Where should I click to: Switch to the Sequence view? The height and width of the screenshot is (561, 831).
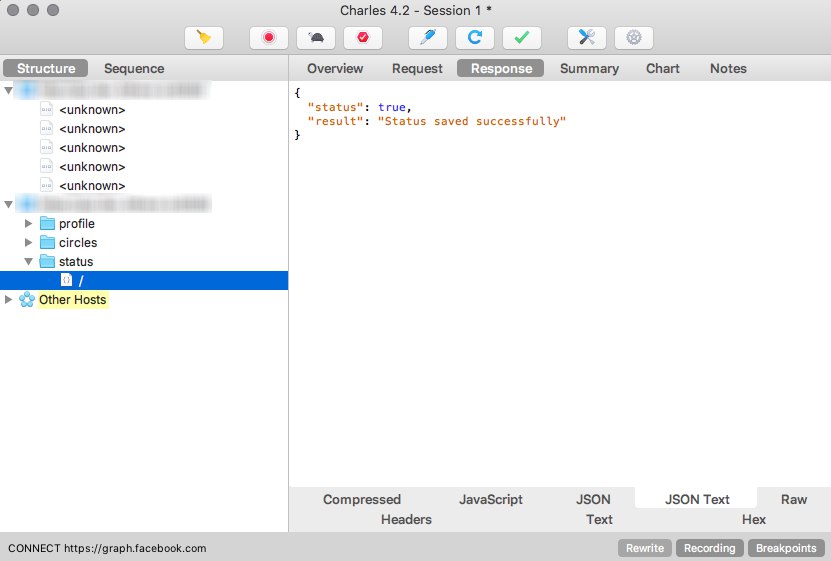pyautogui.click(x=134, y=68)
